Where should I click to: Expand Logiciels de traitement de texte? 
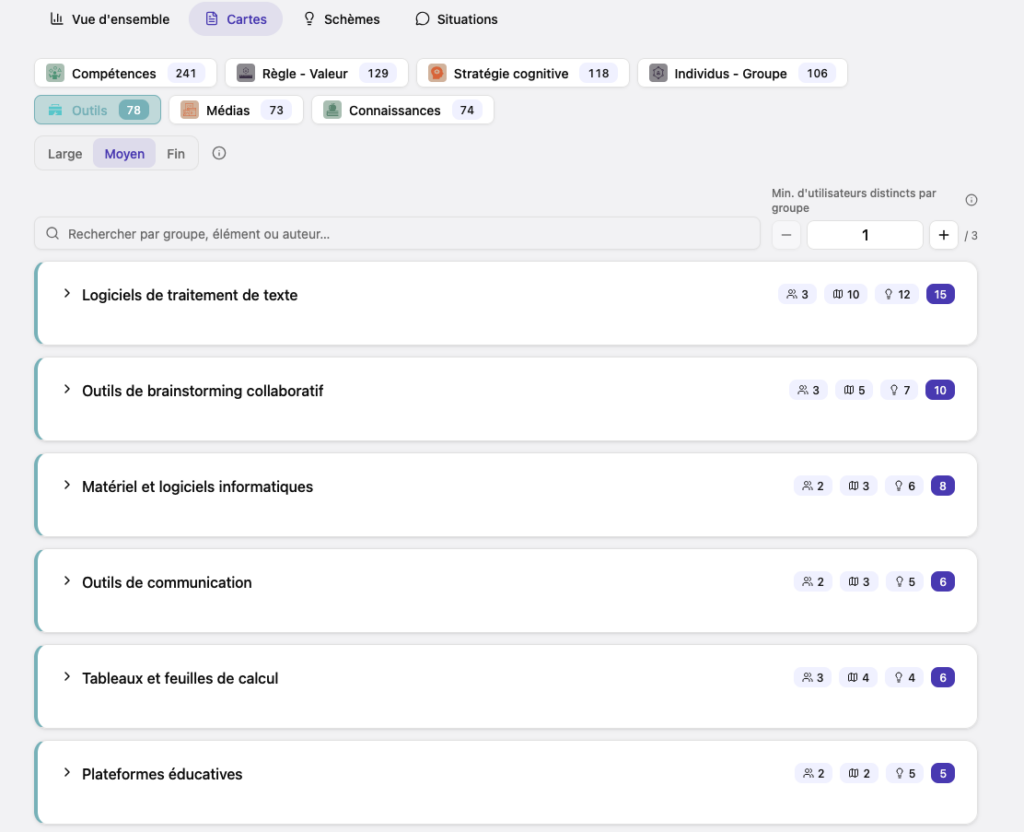tap(67, 294)
